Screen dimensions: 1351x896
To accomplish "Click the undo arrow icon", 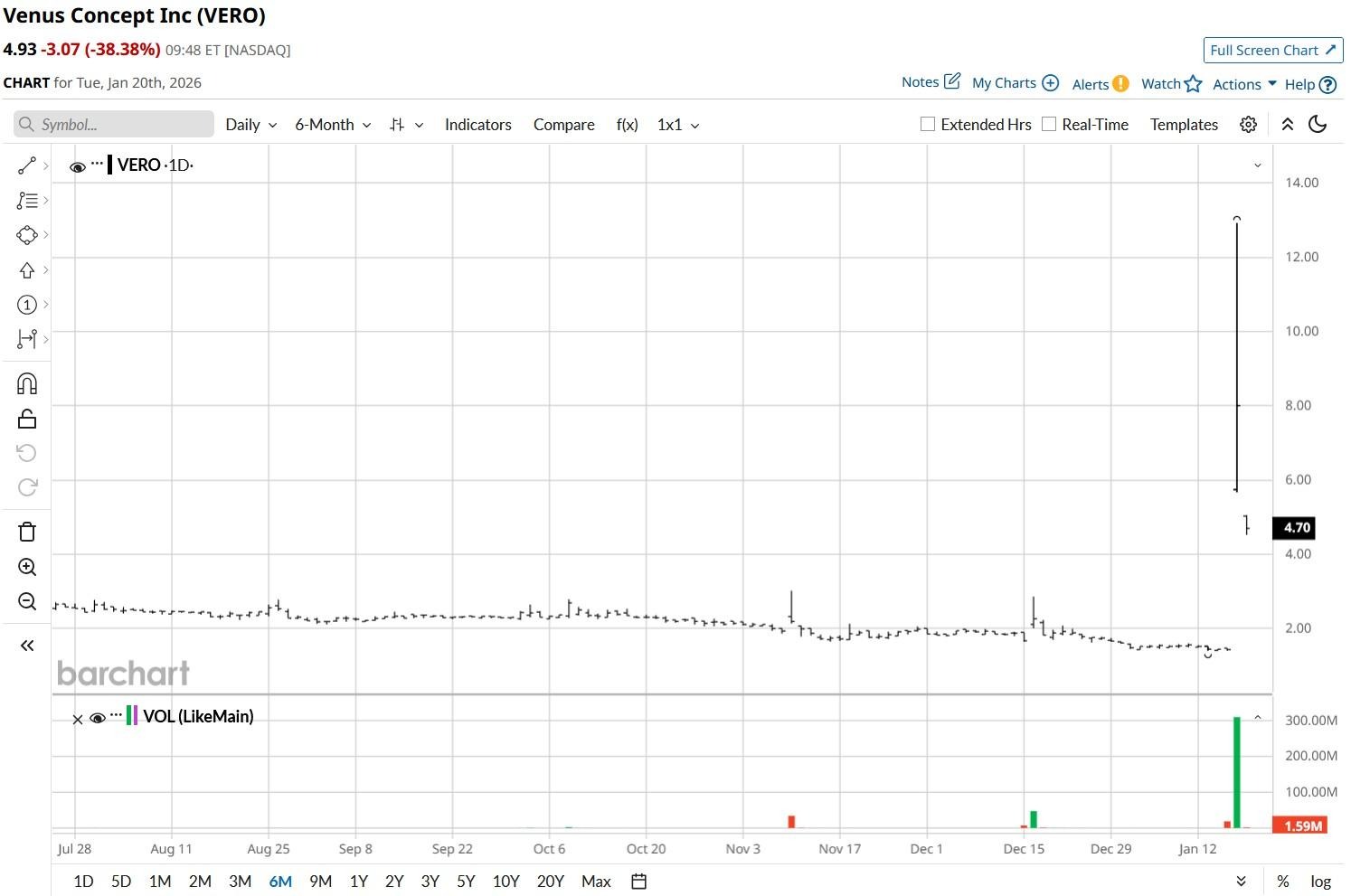I will [27, 453].
